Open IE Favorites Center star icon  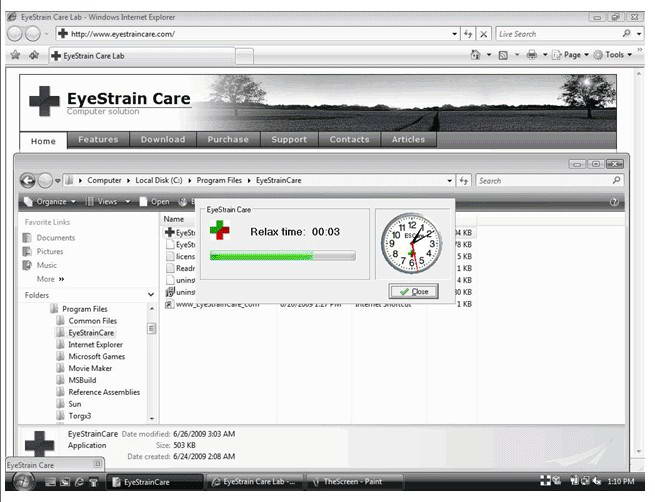pyautogui.click(x=15, y=55)
